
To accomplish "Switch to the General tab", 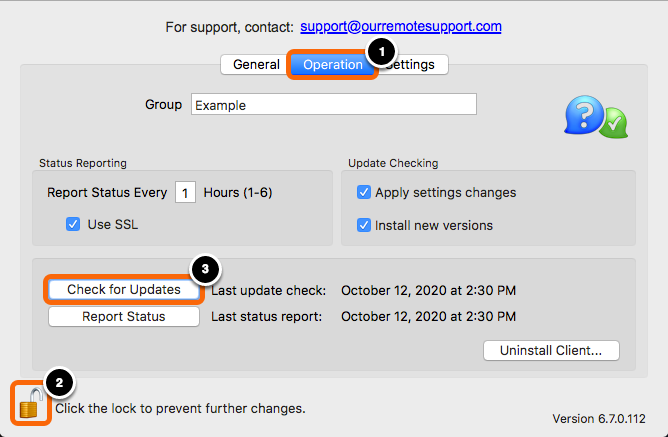I will (x=256, y=64).
